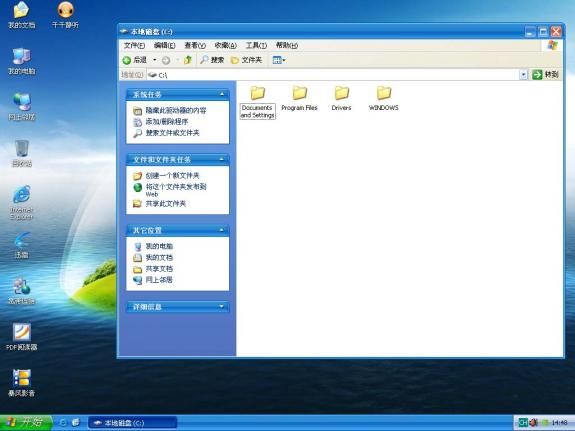Click the Show Desktop quick launch icon
Screen dimensions: 575x431
click(x=76, y=423)
